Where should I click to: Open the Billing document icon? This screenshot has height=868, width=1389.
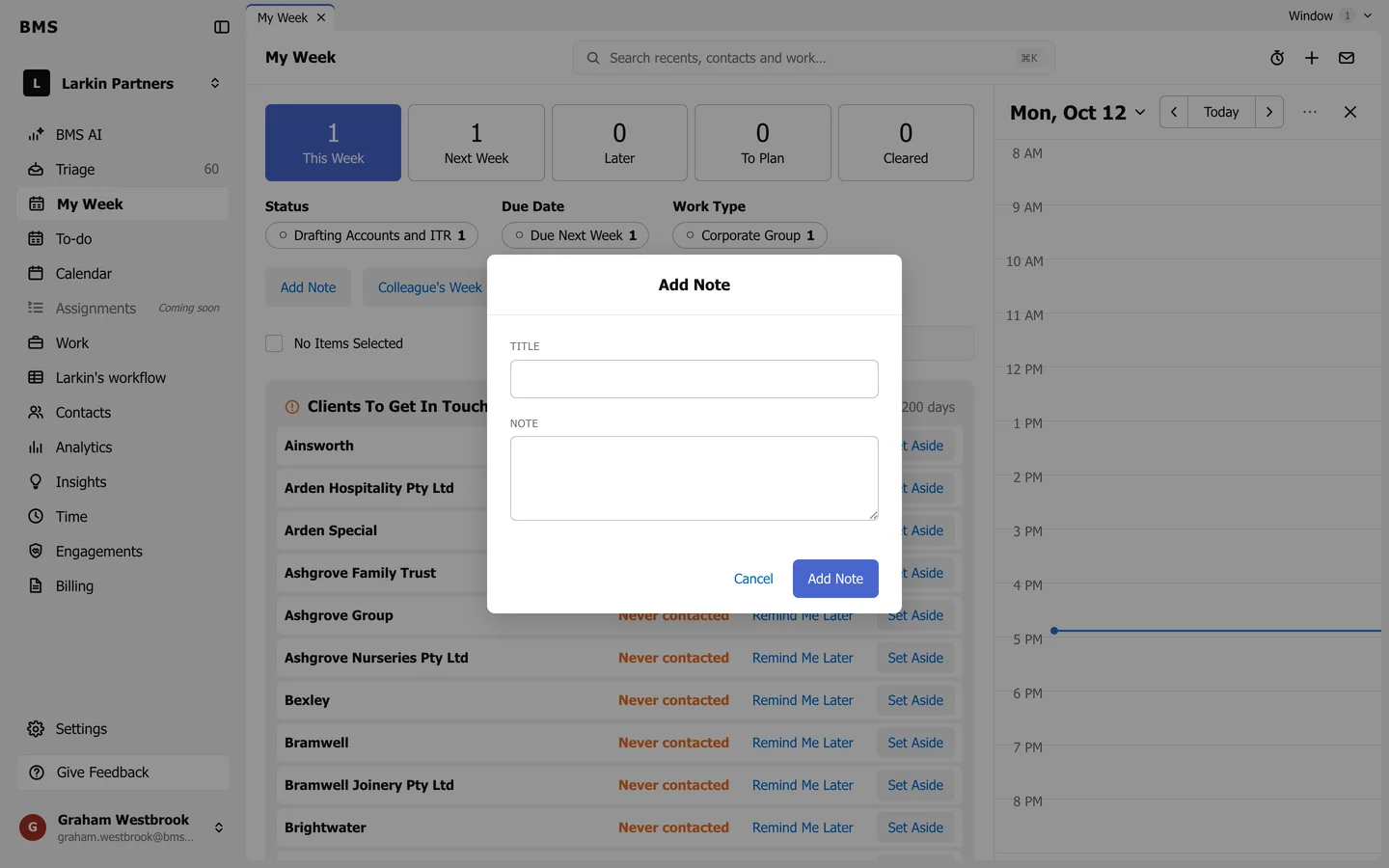pyautogui.click(x=36, y=586)
